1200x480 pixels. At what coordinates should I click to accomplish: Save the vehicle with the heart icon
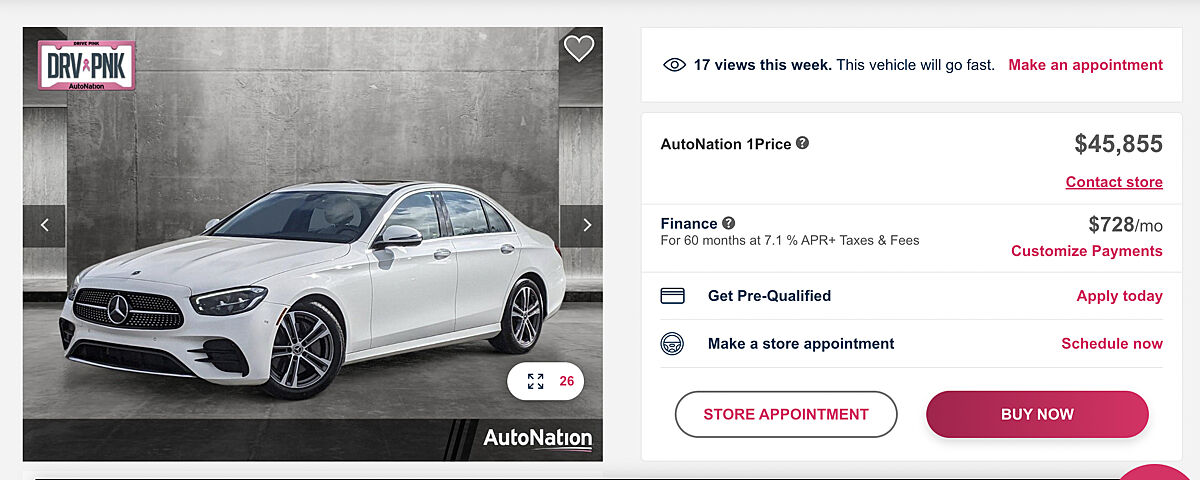[x=579, y=48]
